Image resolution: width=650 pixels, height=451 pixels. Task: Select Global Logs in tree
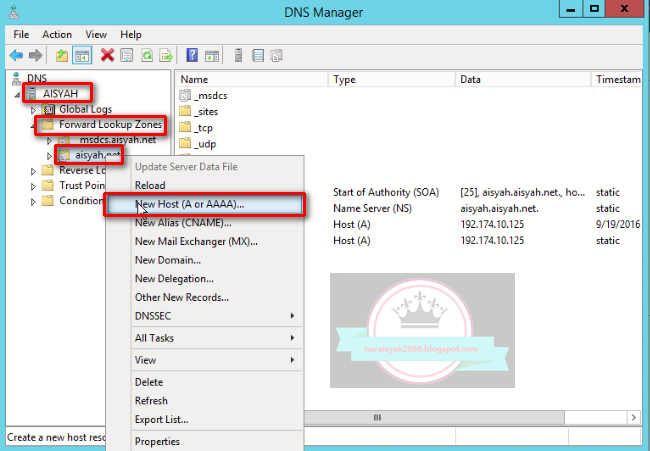tap(85, 109)
